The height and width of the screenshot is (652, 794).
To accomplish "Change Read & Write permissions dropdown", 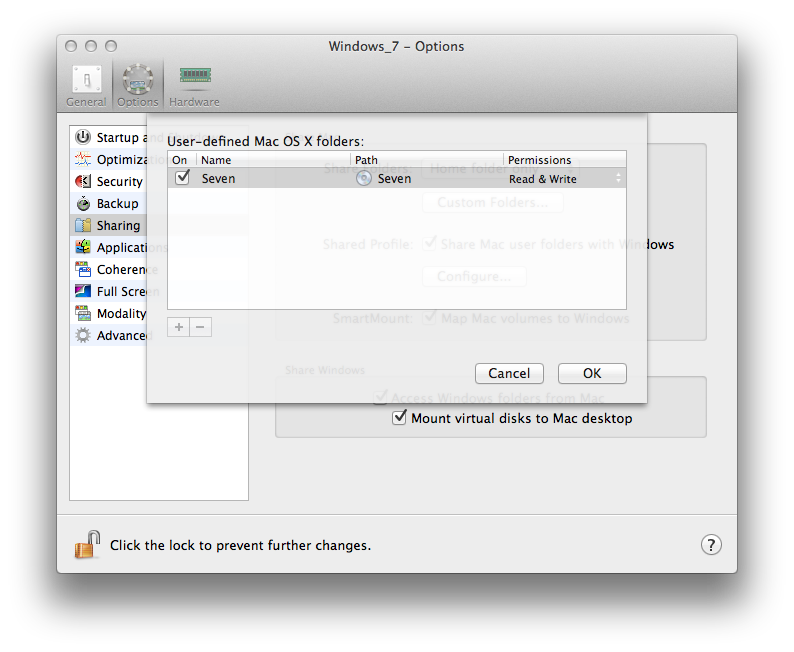I will [x=565, y=179].
